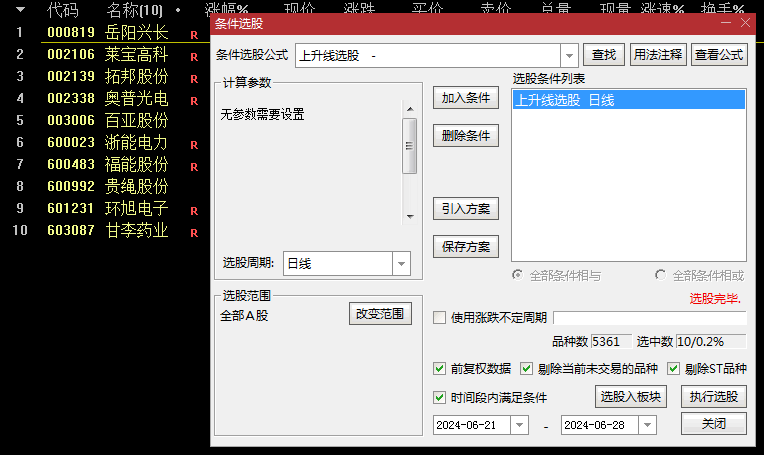Image resolution: width=764 pixels, height=455 pixels.
Task: Open 用法注释 usage notes
Action: (658, 55)
